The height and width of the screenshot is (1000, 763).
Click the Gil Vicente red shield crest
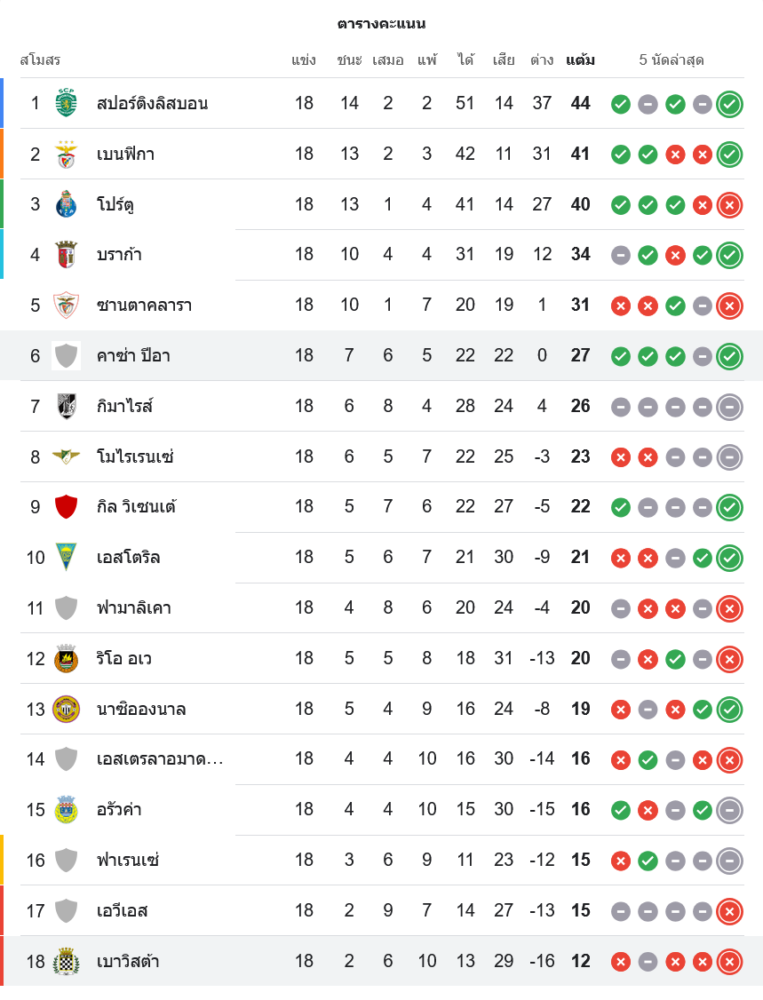click(x=66, y=507)
